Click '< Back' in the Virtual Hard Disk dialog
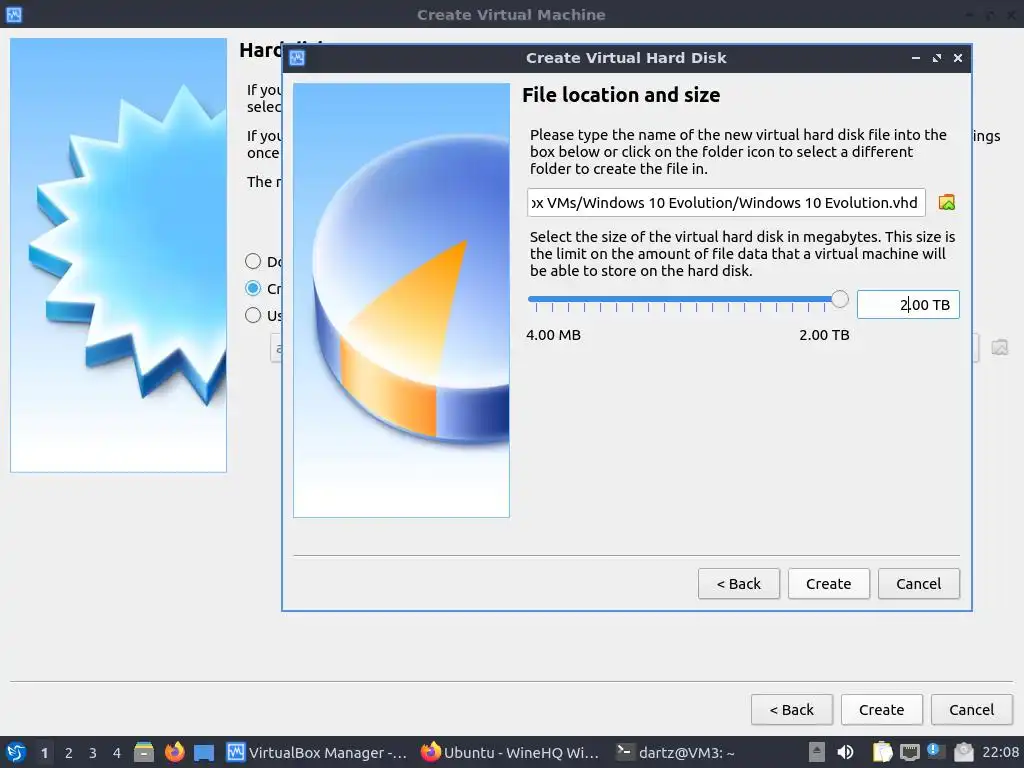 click(x=739, y=584)
